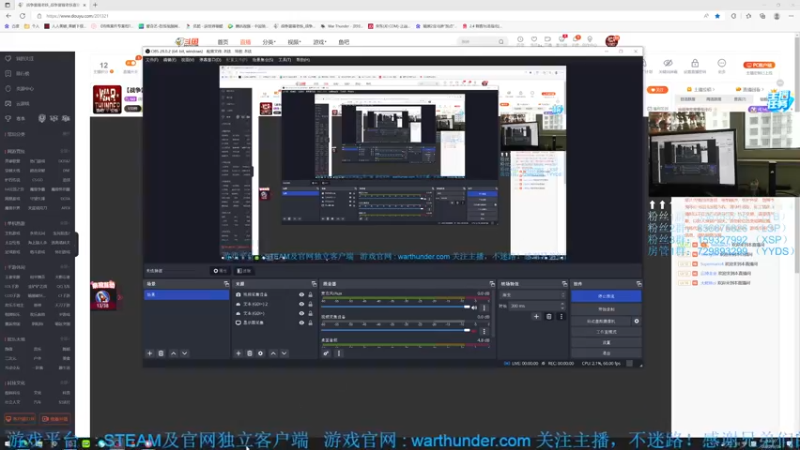Toggle visibility of 视频采集设备 source
The height and width of the screenshot is (450, 800).
click(x=302, y=294)
